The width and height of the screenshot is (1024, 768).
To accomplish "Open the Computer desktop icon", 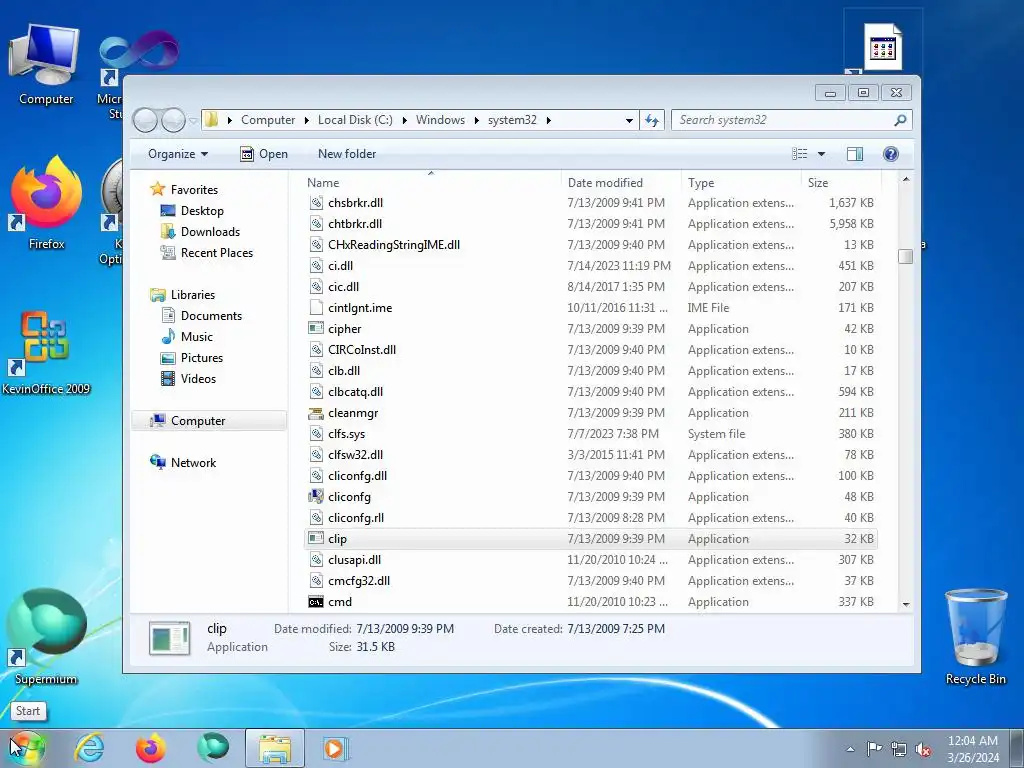I will [x=46, y=64].
